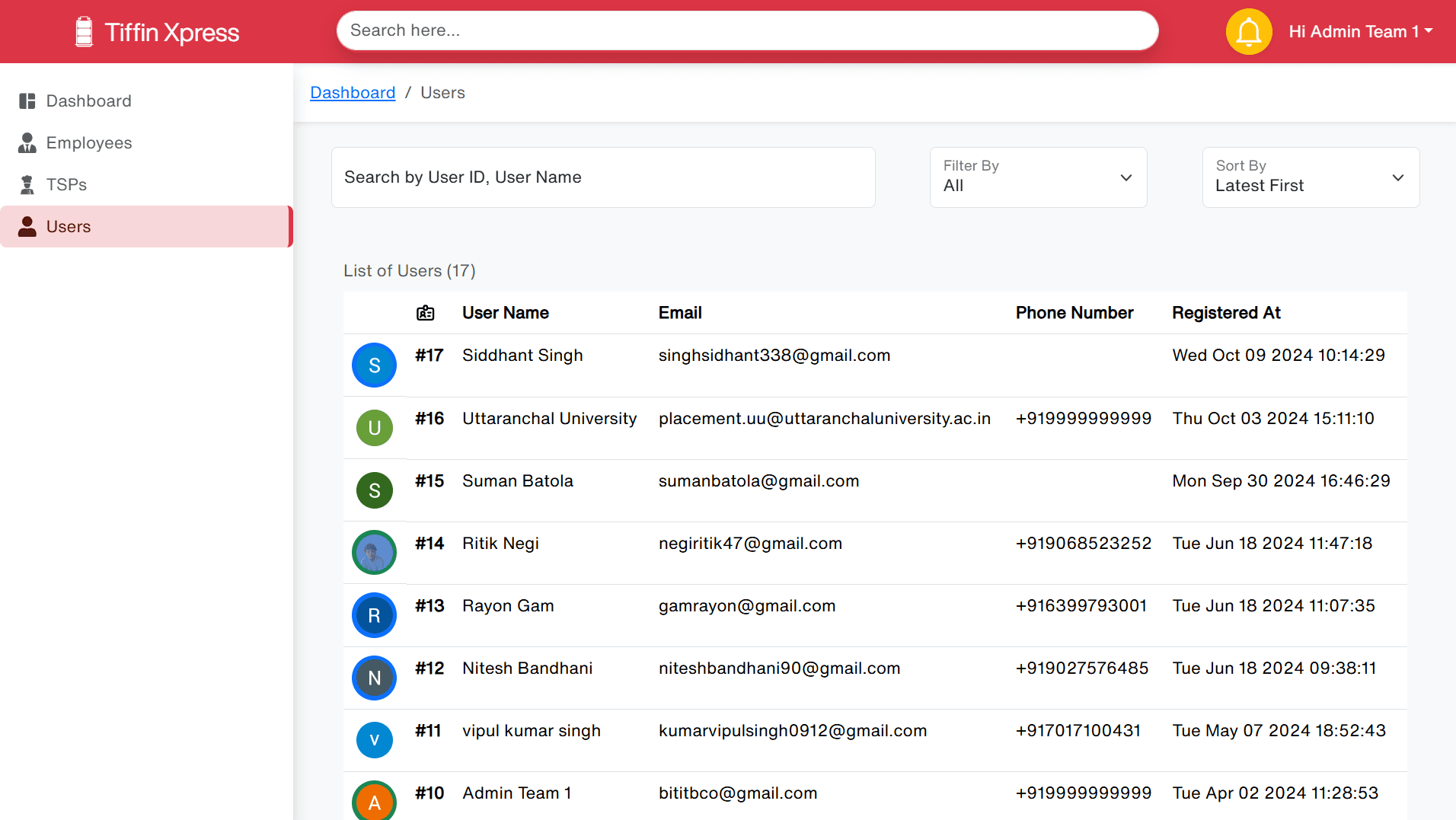Open the Sort By Latest First dropdown
This screenshot has width=1456, height=820.
[1310, 177]
